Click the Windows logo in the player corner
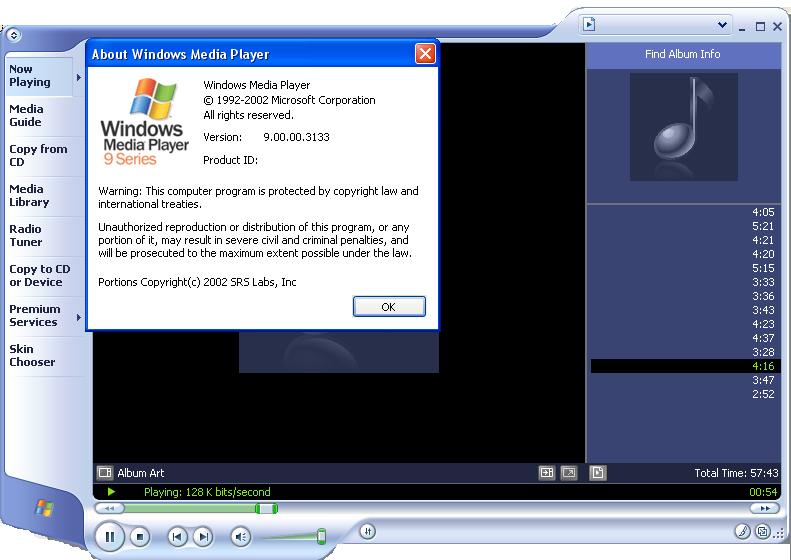Viewport: 791px width, 560px height. [44, 508]
